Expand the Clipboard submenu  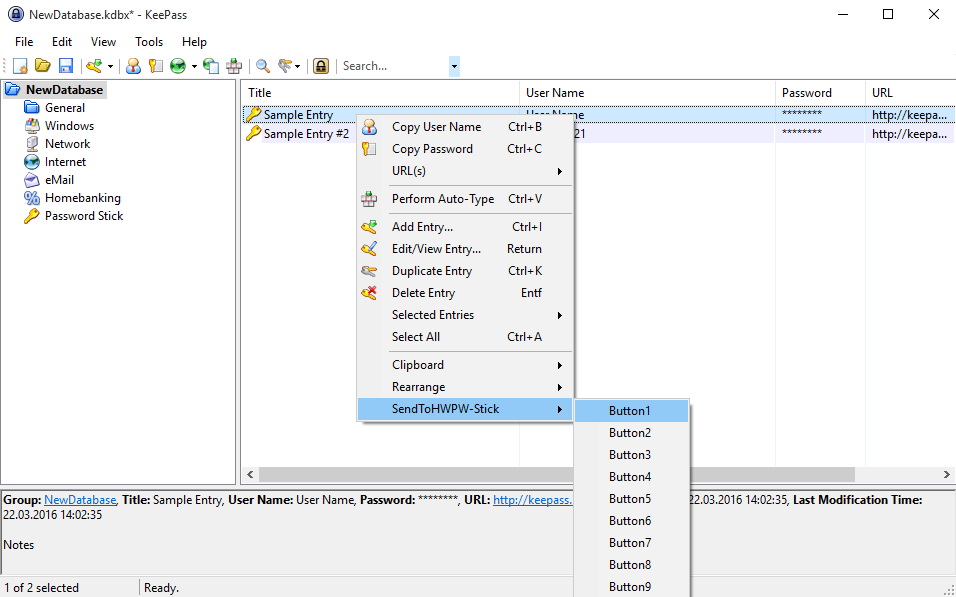click(x=465, y=365)
